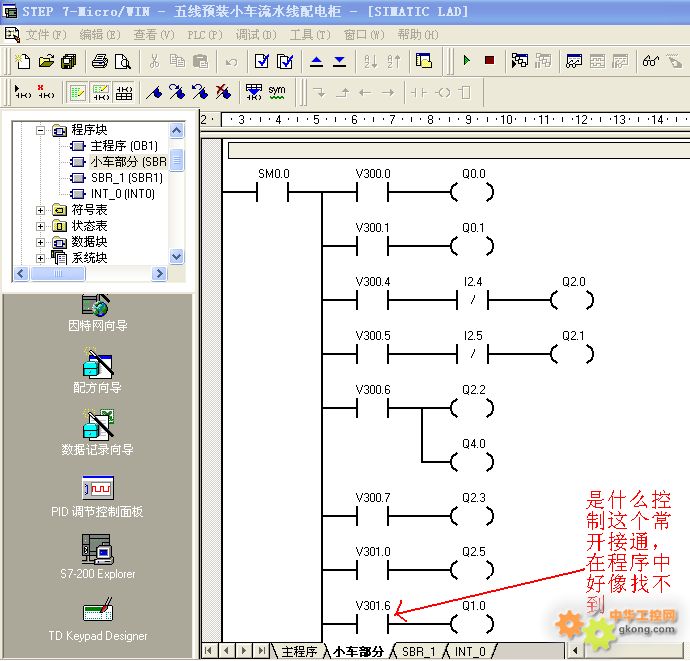Click the Insert Network icon
The width and height of the screenshot is (690, 661).
(x=22, y=92)
